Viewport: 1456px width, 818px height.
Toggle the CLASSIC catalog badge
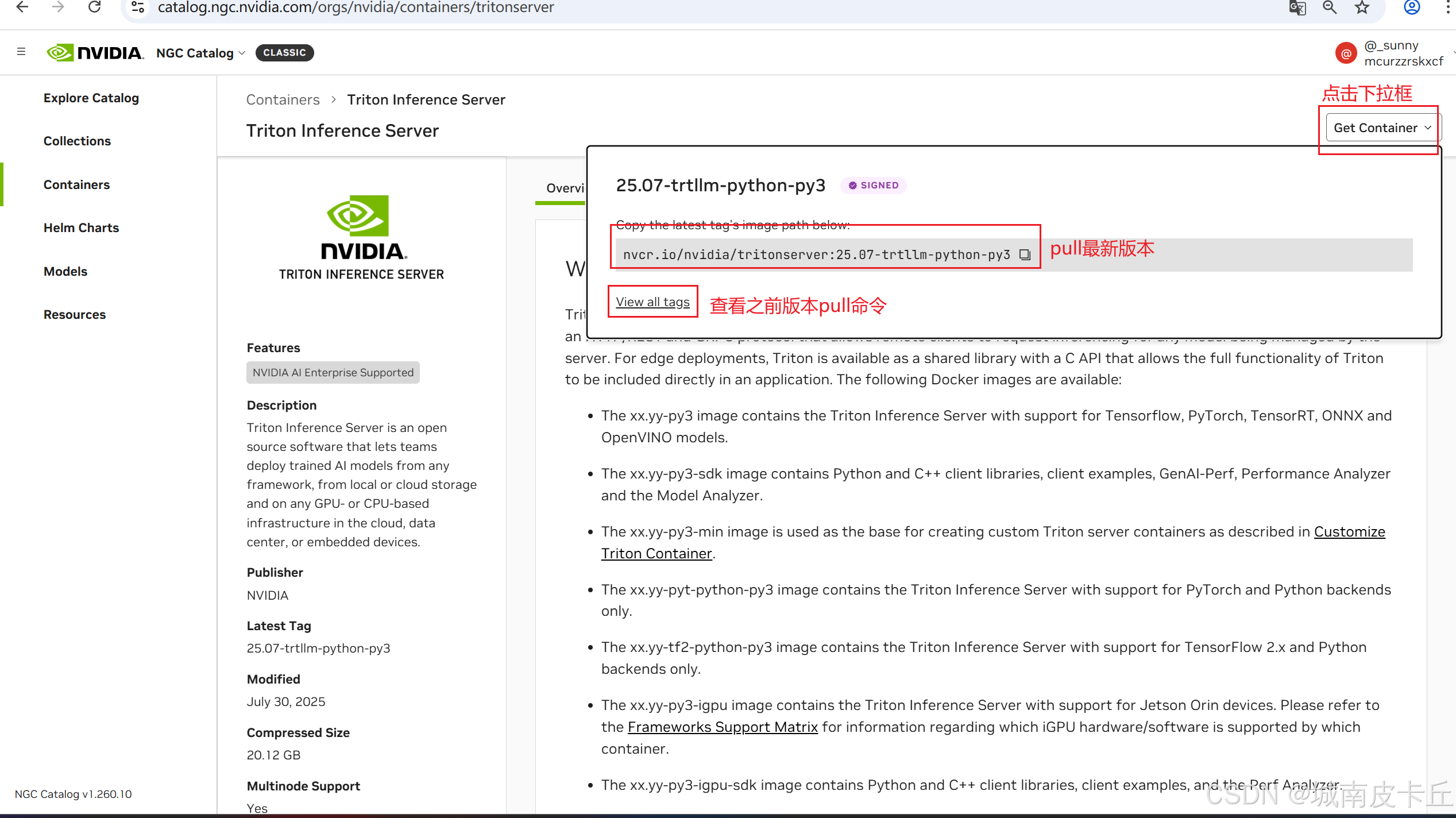click(284, 52)
